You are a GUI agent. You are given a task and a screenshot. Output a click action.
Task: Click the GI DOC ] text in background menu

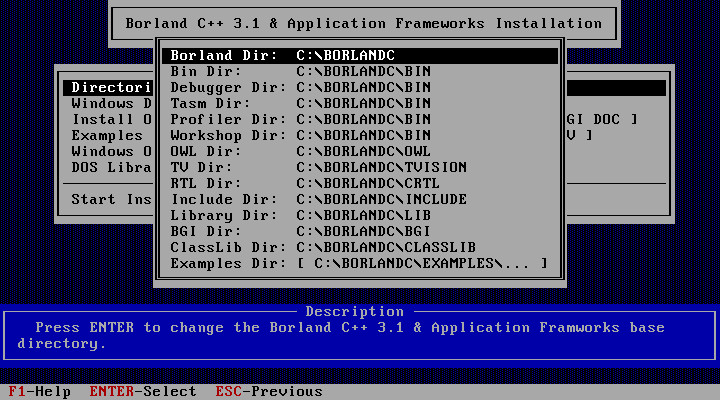click(602, 120)
